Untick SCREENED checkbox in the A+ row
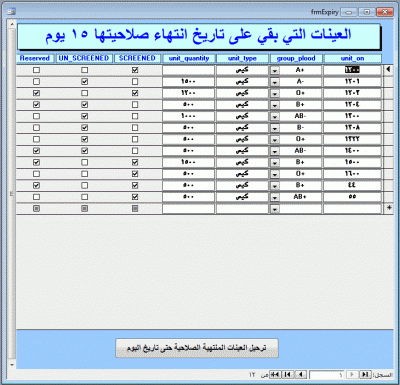Viewport: 400px width, 385px height. coord(135,70)
